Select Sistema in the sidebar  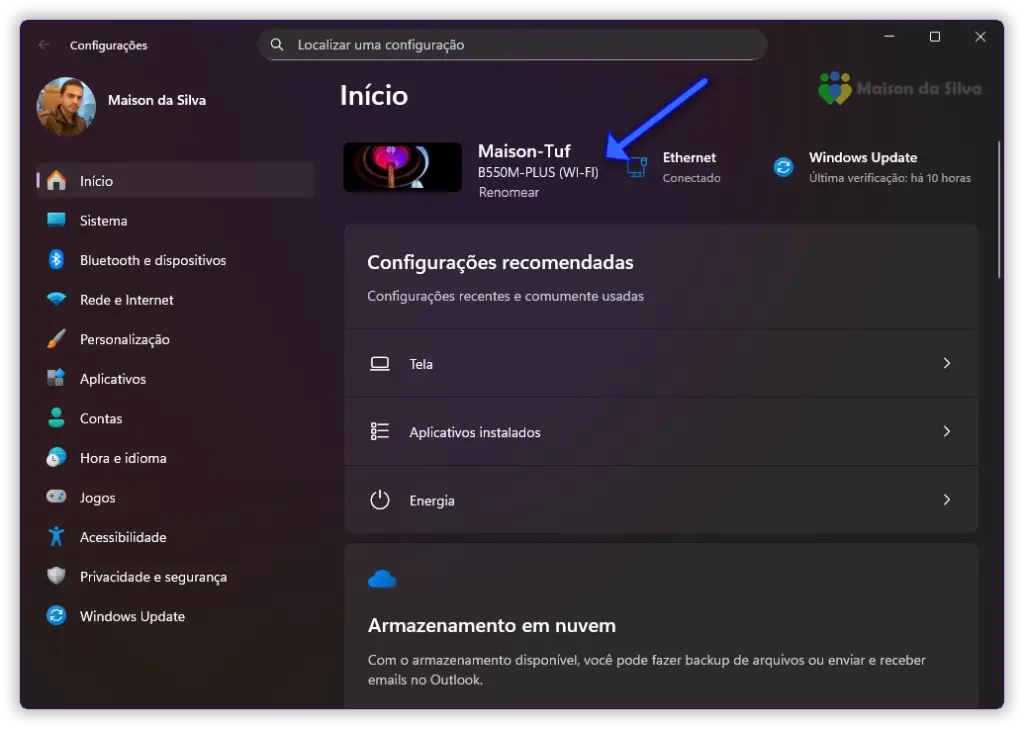103,221
